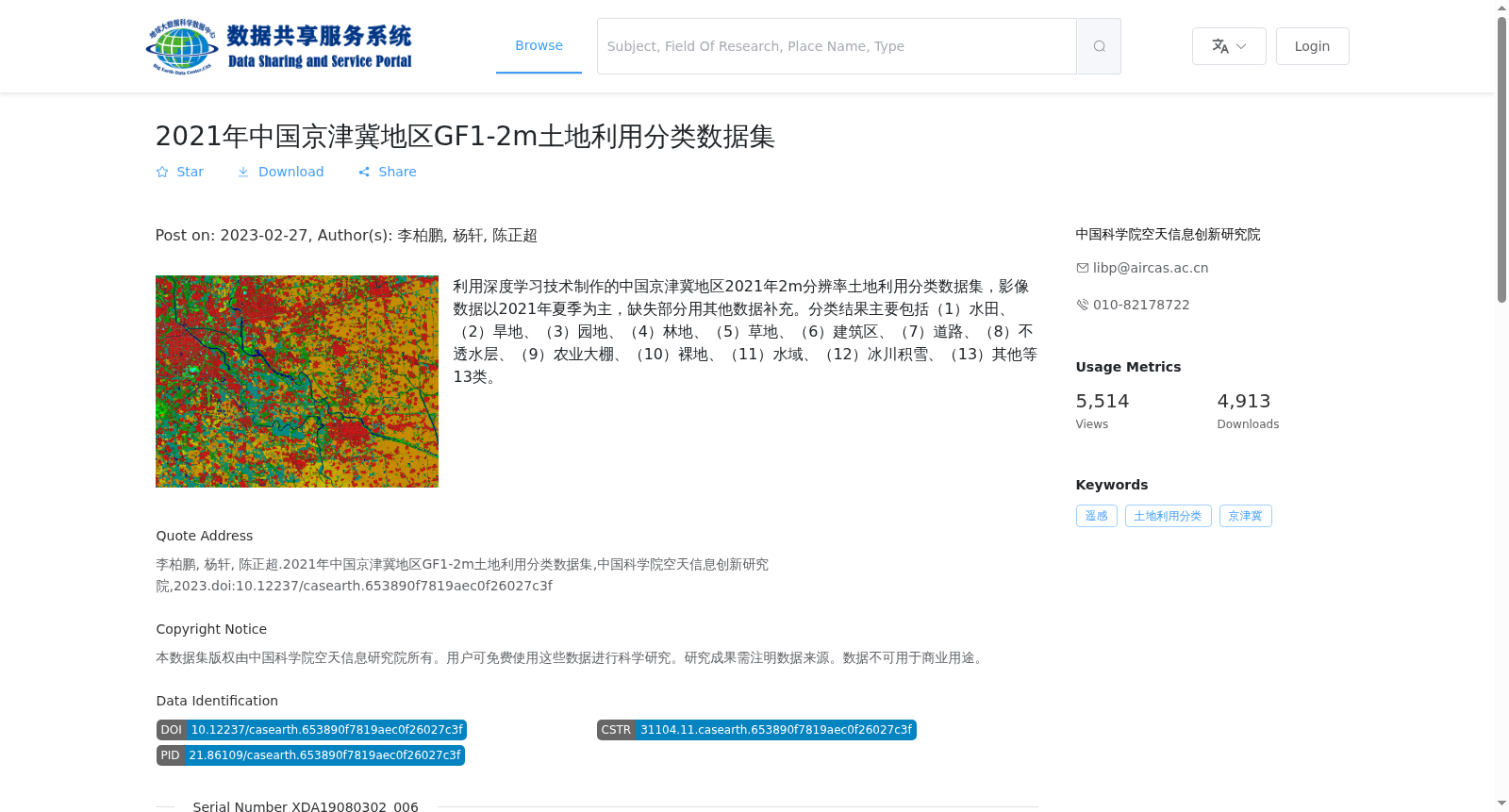Viewport: 1509px width, 812px height.
Task: Click the phone number 010-82178722
Action: coord(1141,305)
